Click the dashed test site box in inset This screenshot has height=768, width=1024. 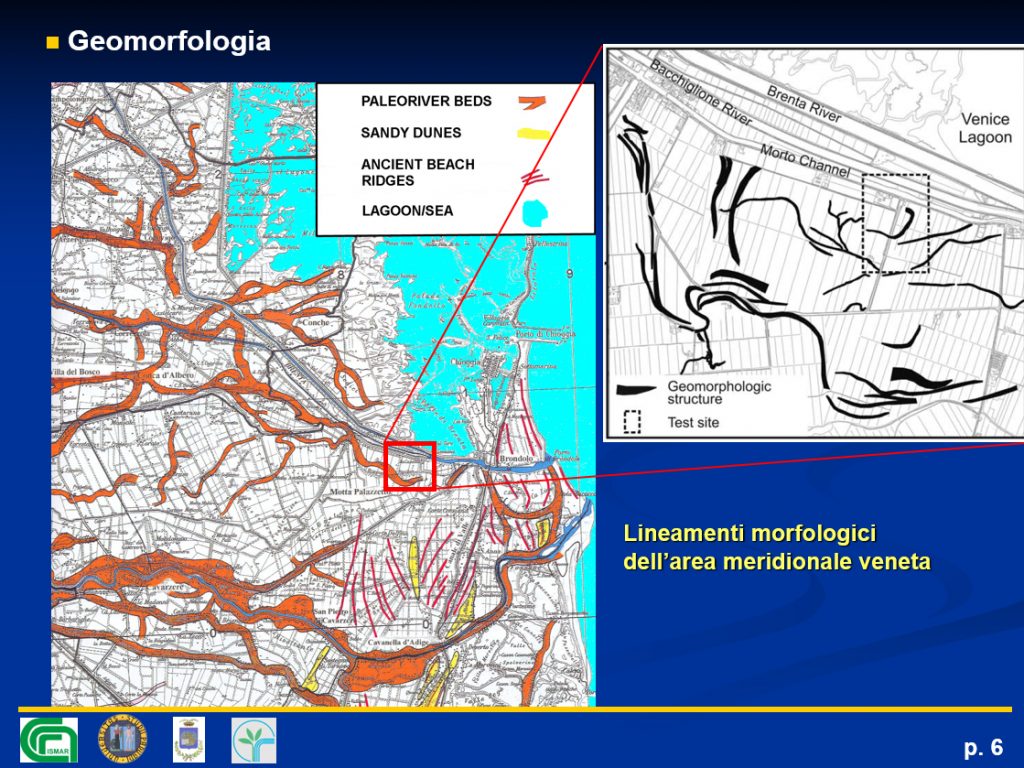click(x=895, y=223)
